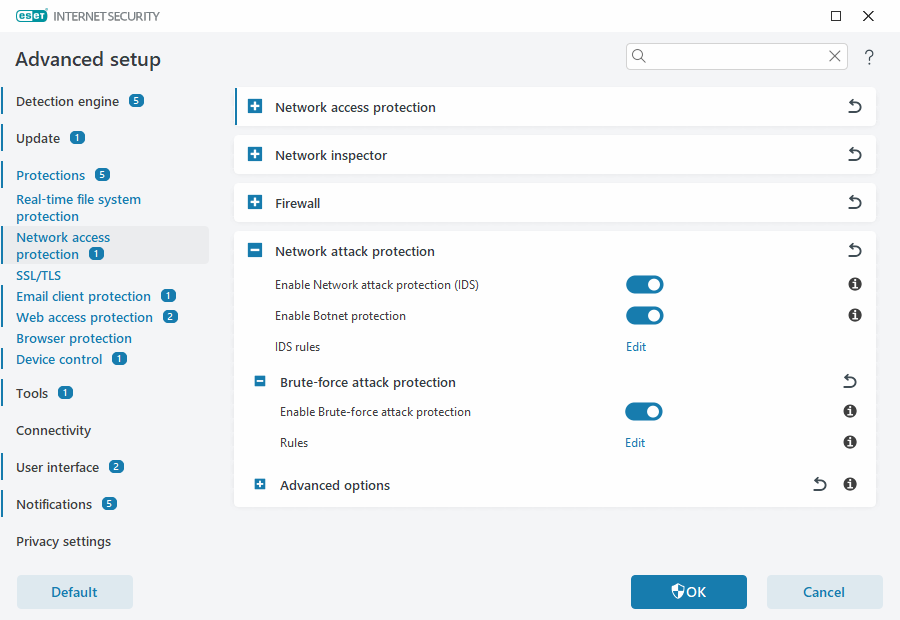The width and height of the screenshot is (900, 620).
Task: Open Notifications category
Action: pyautogui.click(x=54, y=504)
